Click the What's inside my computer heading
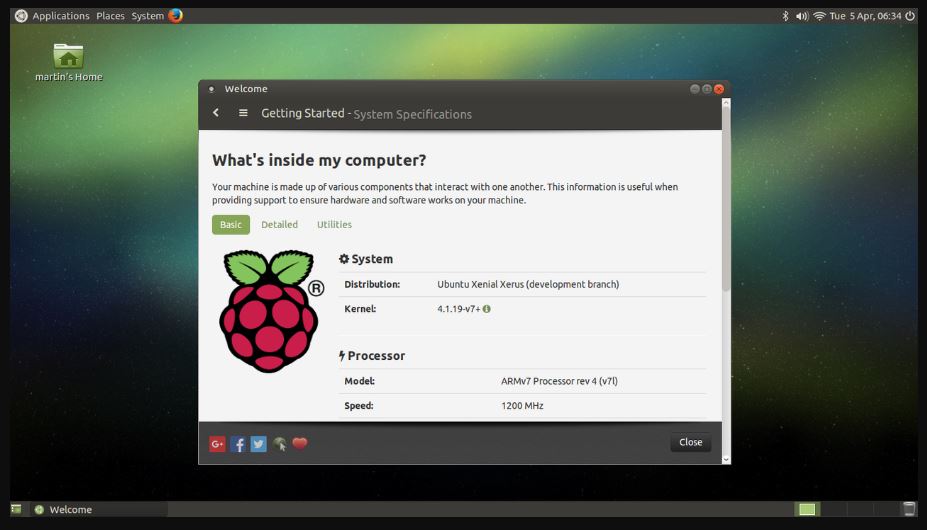Viewport: 927px width, 530px height. tap(319, 160)
